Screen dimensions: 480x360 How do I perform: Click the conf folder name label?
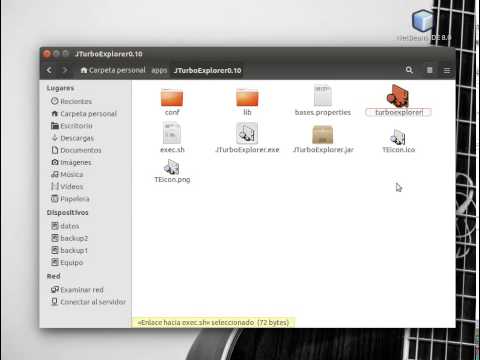tap(172, 112)
